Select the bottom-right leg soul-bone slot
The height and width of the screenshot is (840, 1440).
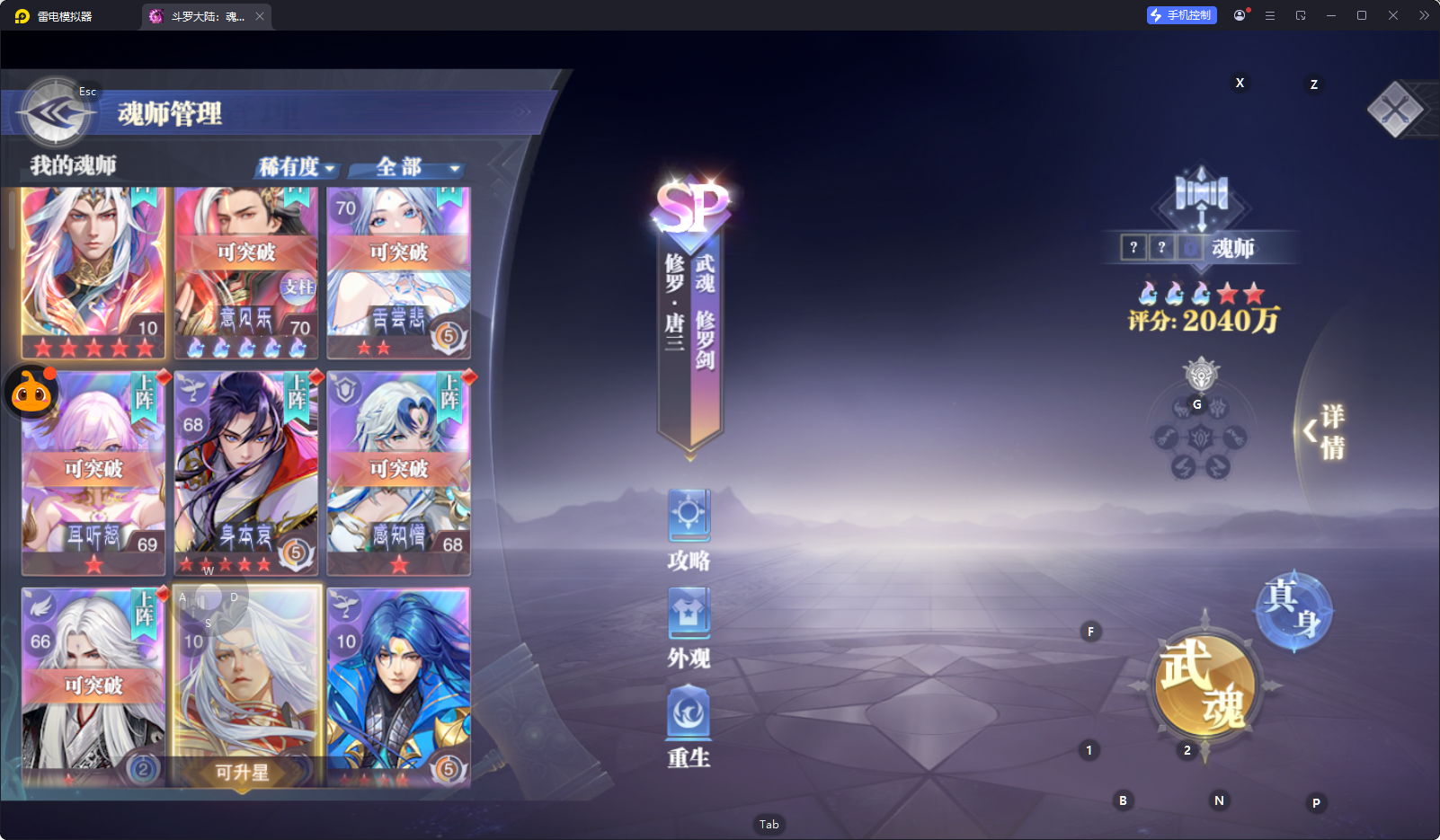[1218, 466]
